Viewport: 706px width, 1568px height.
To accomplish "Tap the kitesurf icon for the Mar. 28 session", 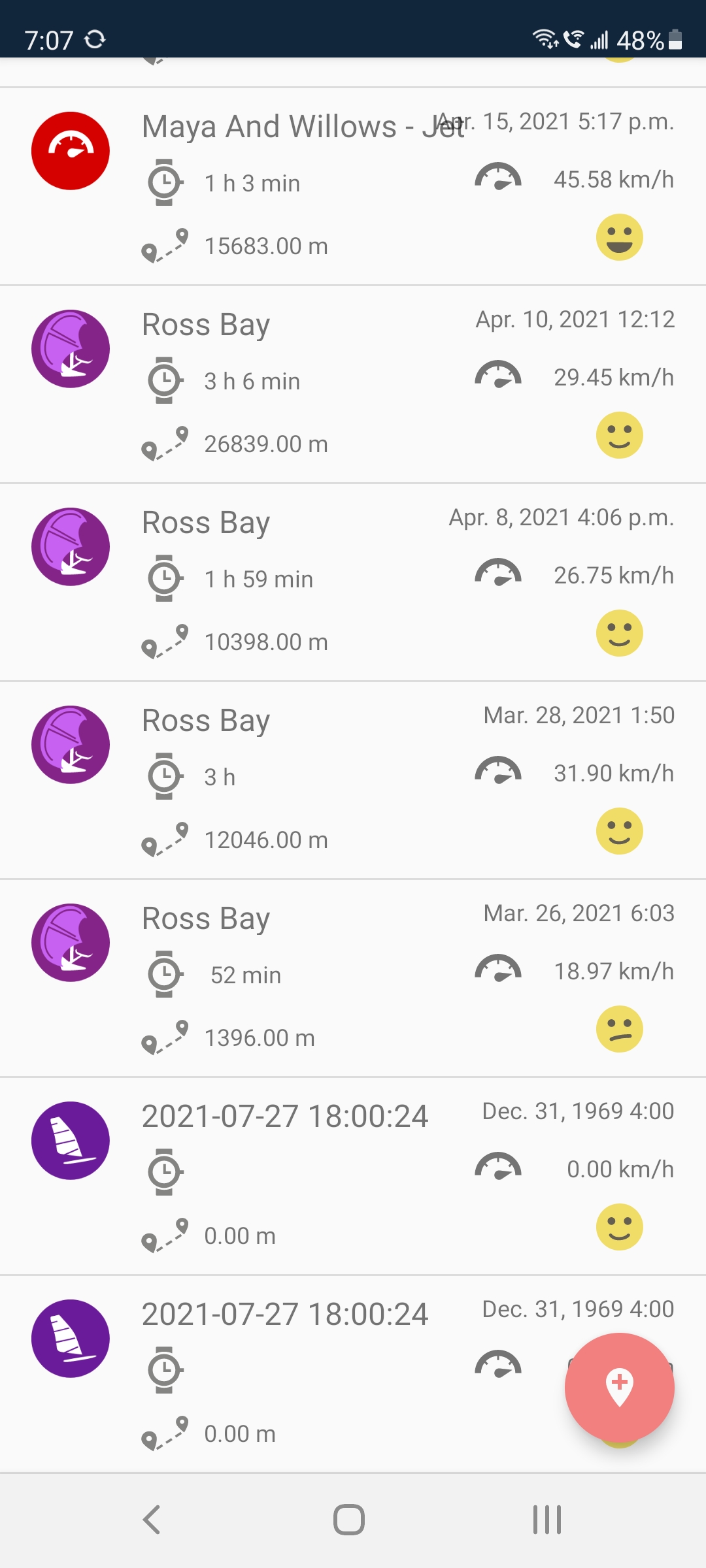I will coord(71,745).
